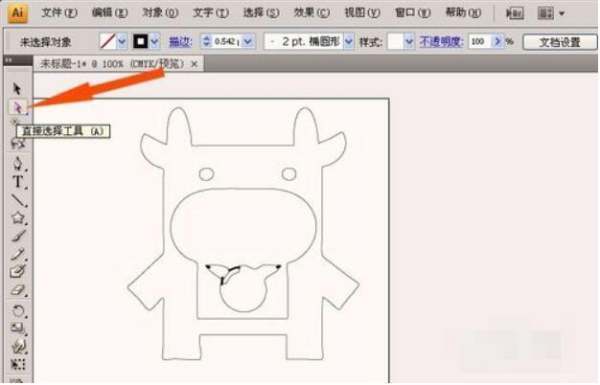The image size is (600, 385).
Task: Click the stroke weight value field
Action: tap(227, 41)
